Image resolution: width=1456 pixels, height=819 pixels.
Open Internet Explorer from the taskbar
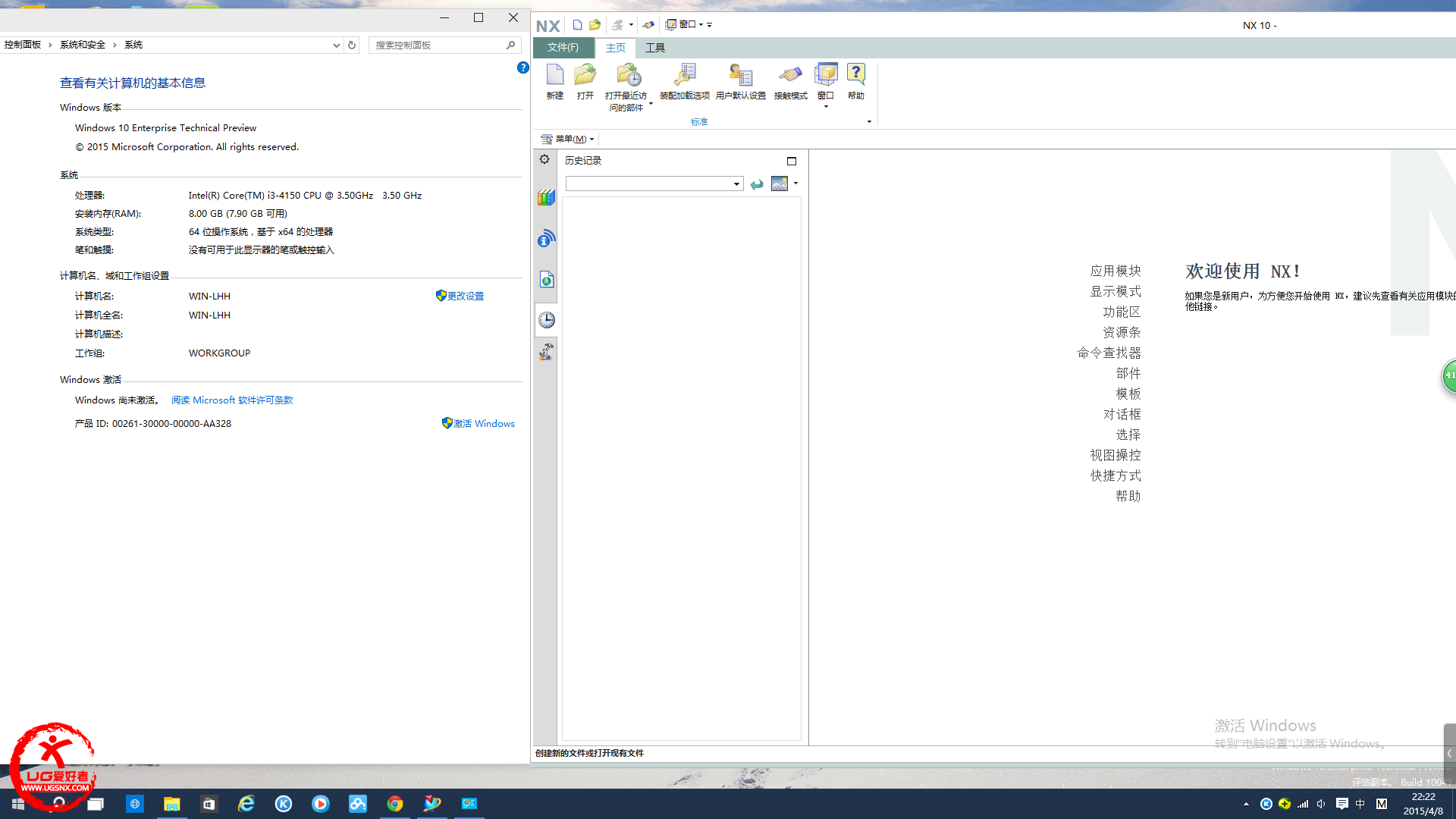(246, 804)
